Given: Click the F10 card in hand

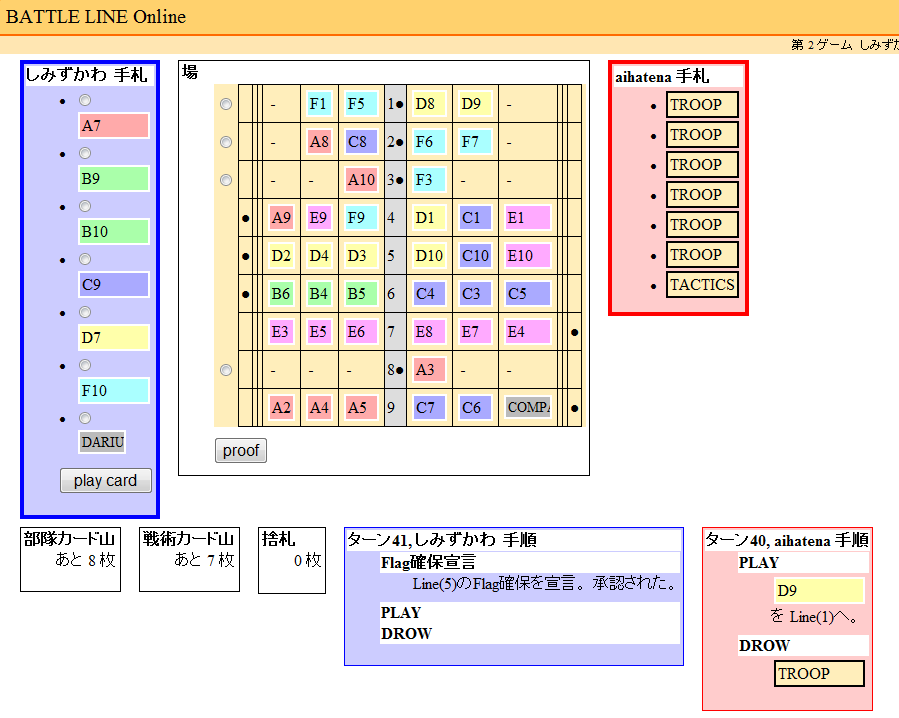Looking at the screenshot, I should coord(114,391).
